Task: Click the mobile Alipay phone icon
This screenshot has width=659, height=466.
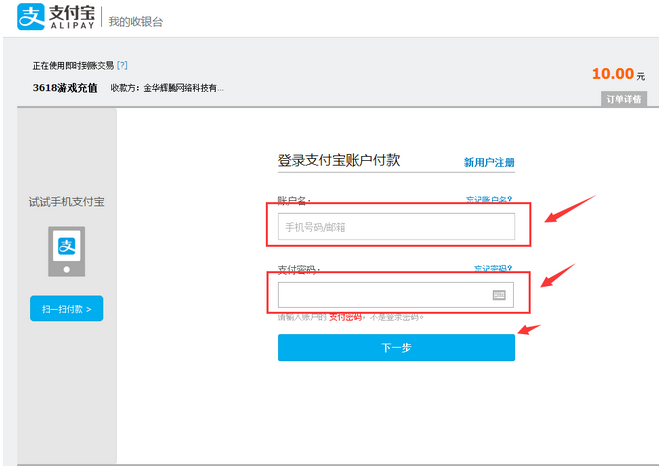Action: [x=66, y=251]
